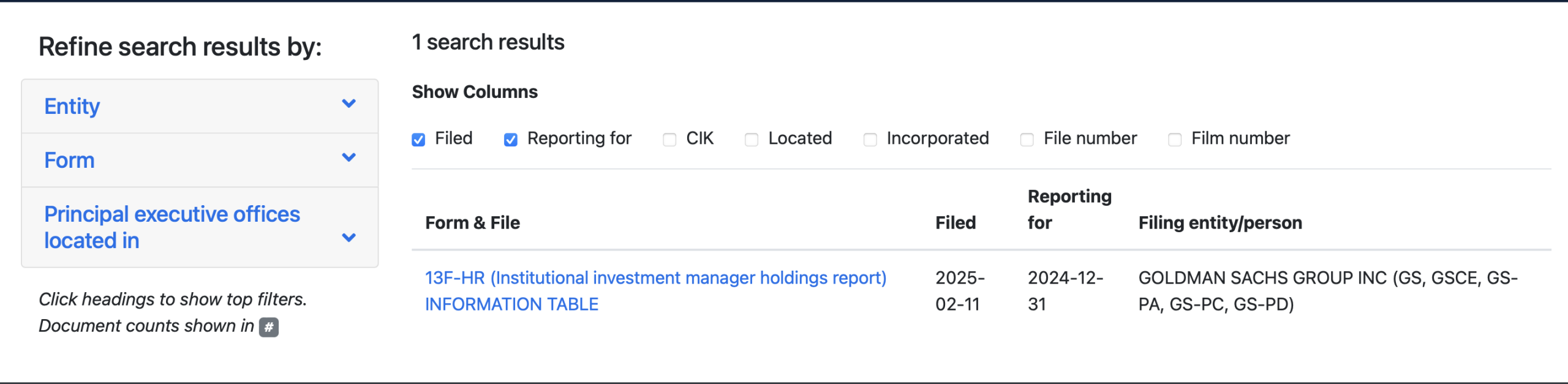Click the Entity chevron arrow
This screenshot has width=1568, height=384.
(349, 104)
